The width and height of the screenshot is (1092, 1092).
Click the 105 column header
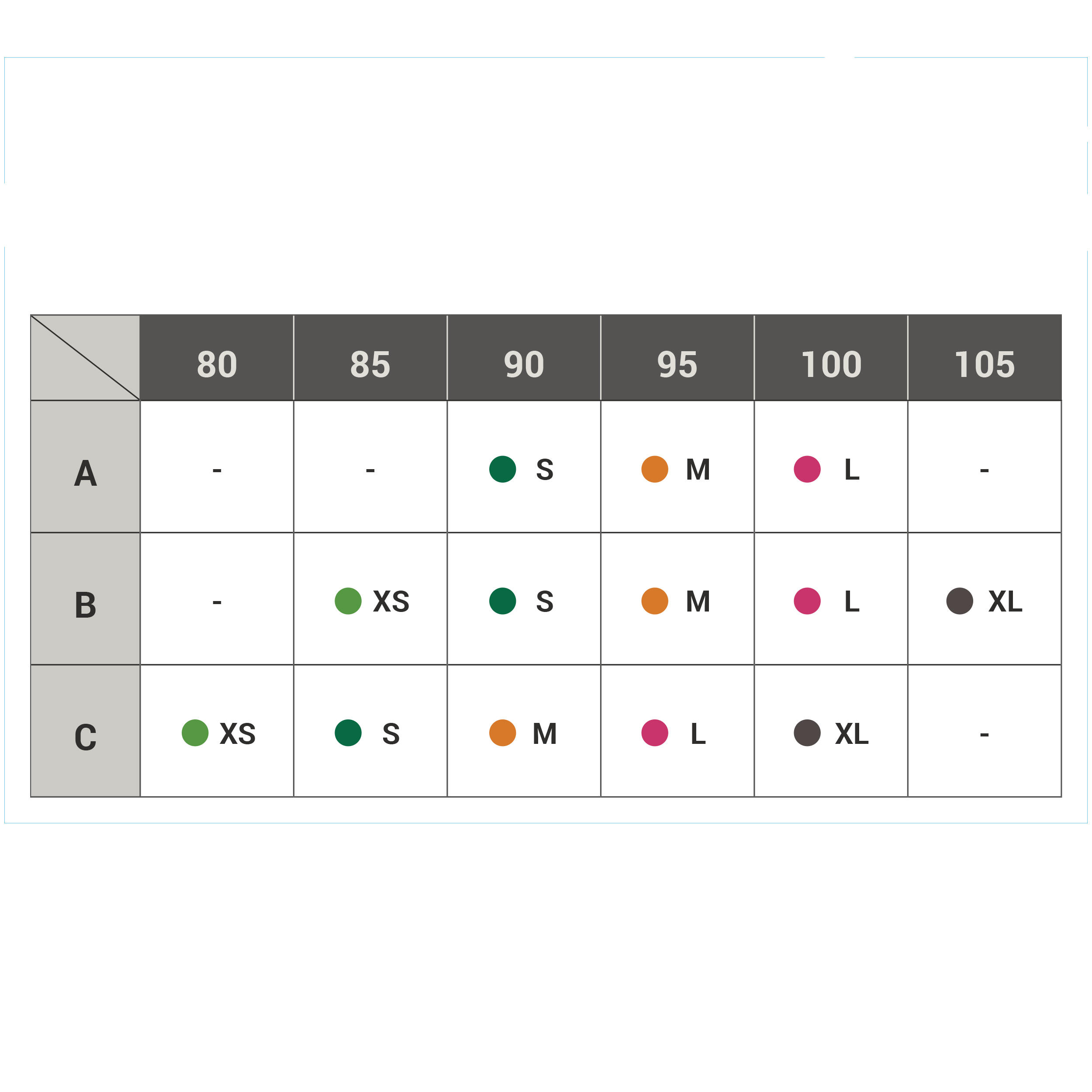tap(985, 364)
